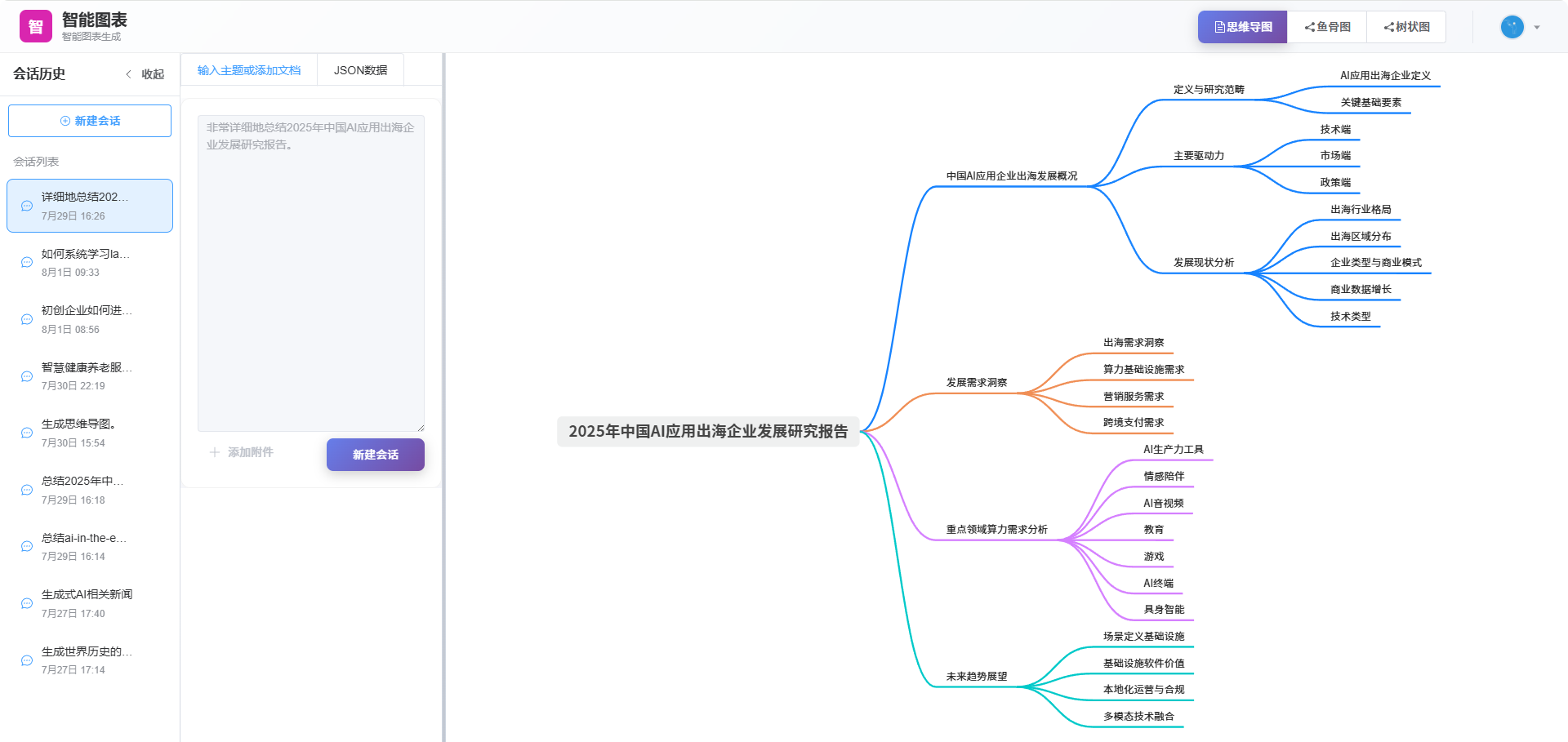
Task: Switch to 思维导图 mind map view
Action: tap(1242, 27)
